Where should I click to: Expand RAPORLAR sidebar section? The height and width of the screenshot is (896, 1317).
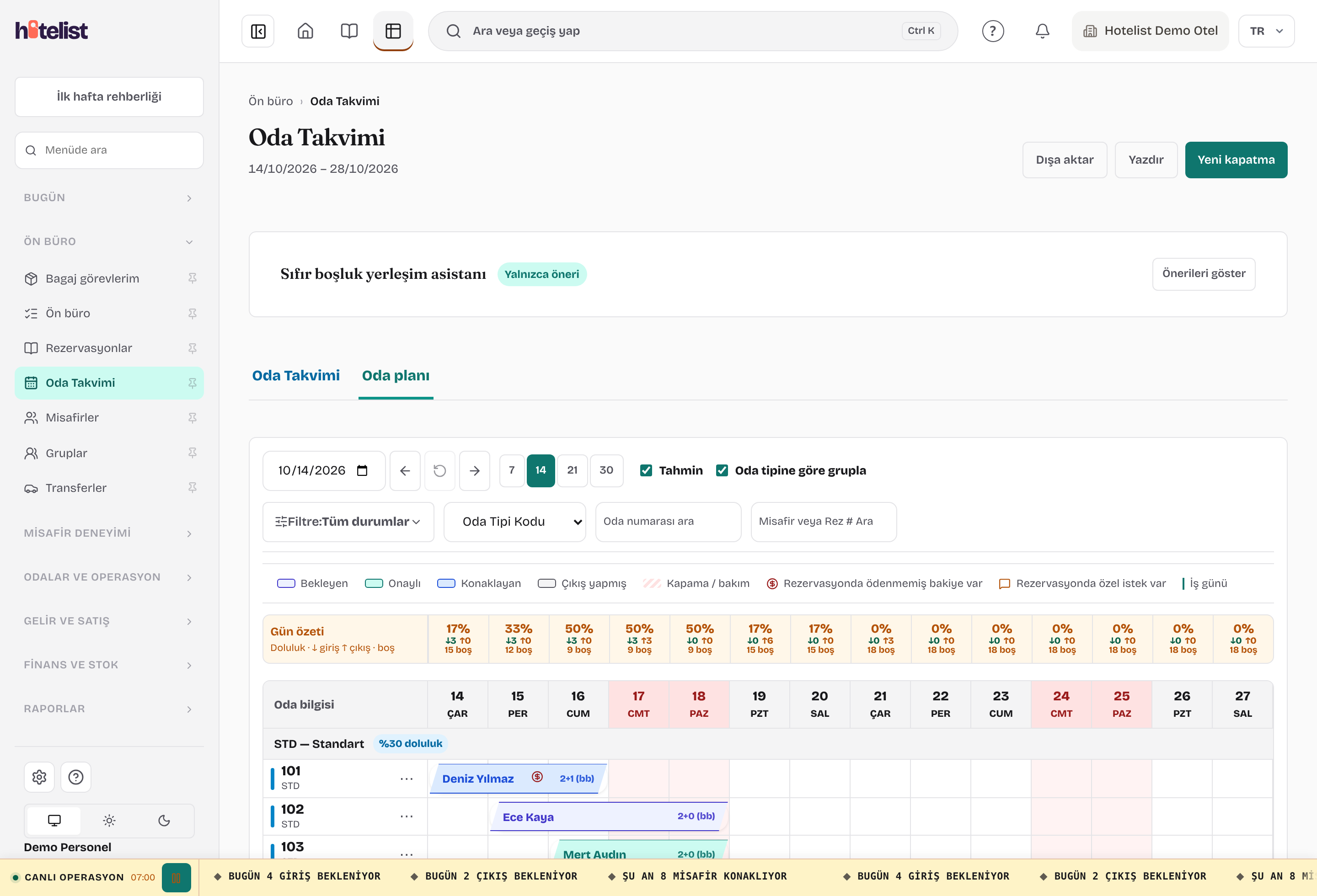[x=109, y=709]
